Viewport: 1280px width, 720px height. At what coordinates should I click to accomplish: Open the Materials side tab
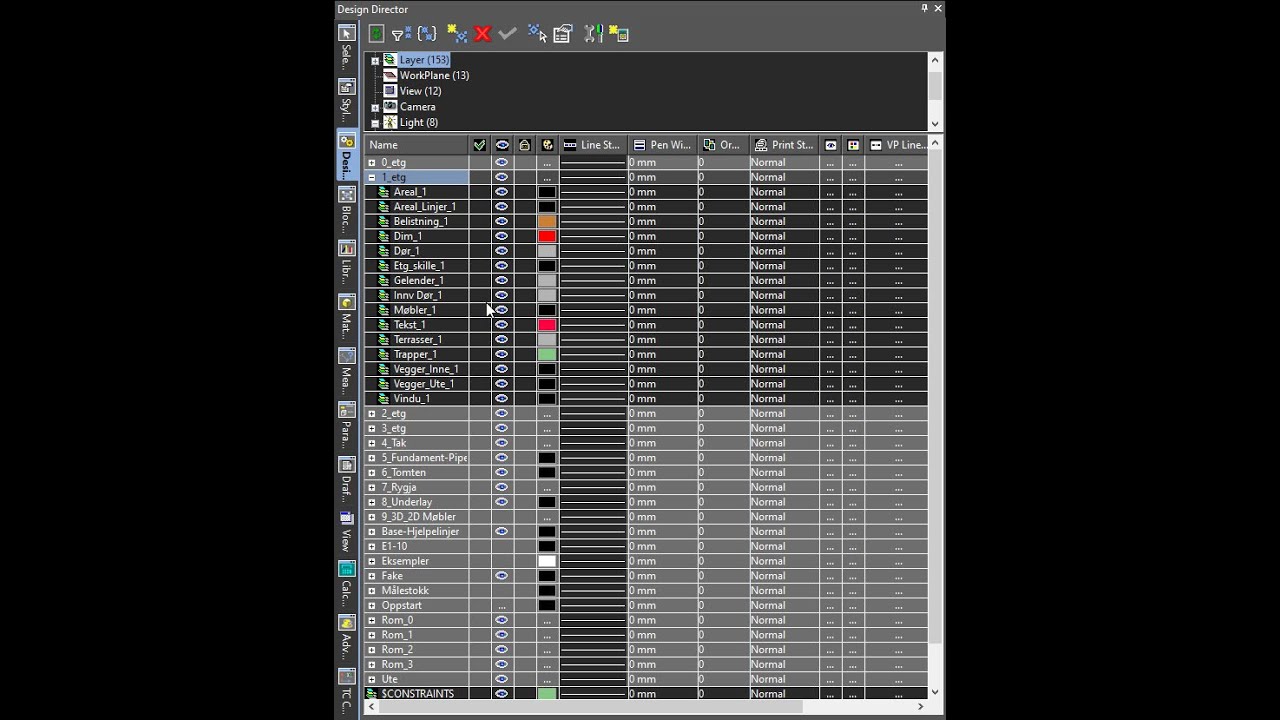click(346, 317)
